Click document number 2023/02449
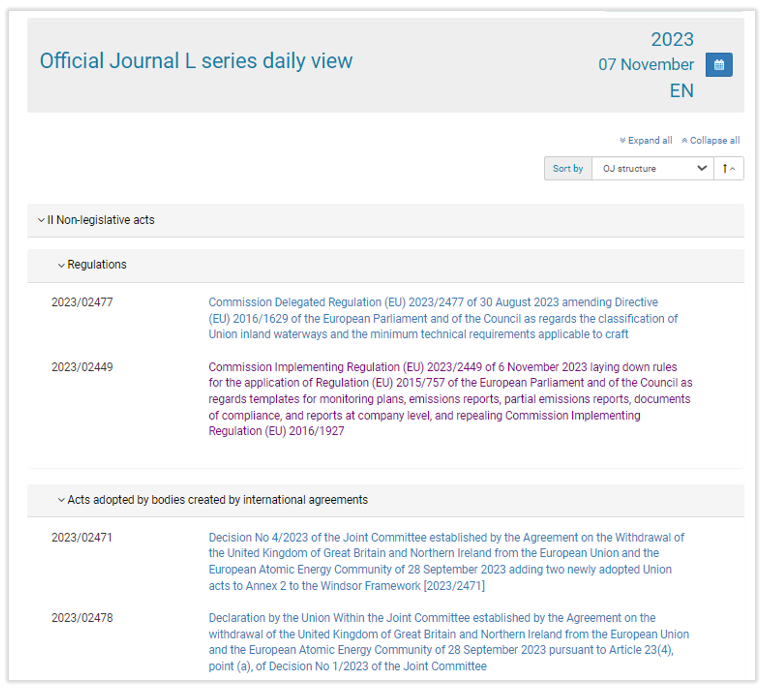Screen dimensions: 766x690 pos(82,367)
